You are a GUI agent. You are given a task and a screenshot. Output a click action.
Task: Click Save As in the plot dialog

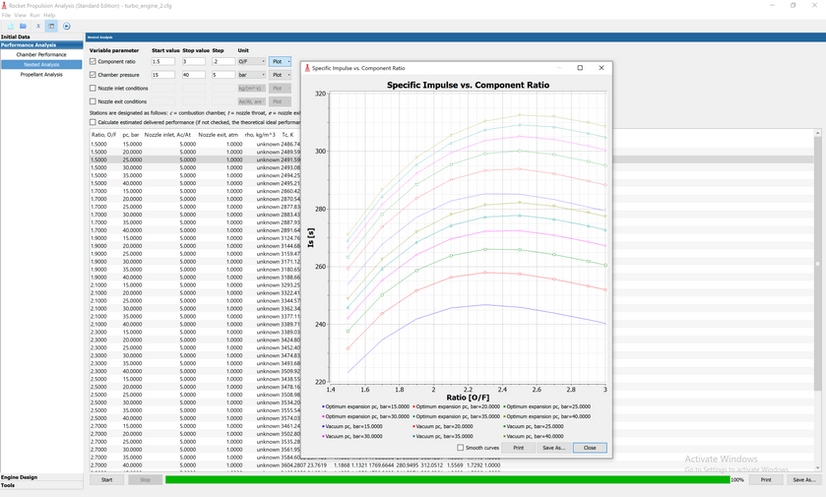(x=554, y=447)
